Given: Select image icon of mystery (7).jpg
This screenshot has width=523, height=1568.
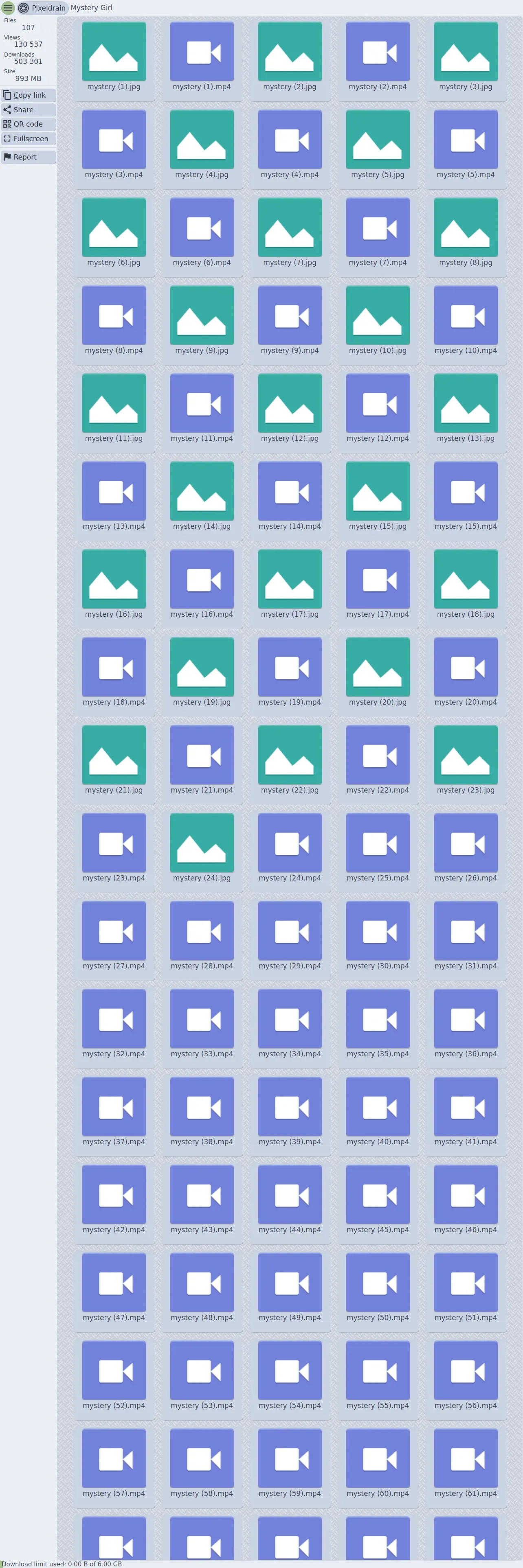Looking at the screenshot, I should point(290,228).
